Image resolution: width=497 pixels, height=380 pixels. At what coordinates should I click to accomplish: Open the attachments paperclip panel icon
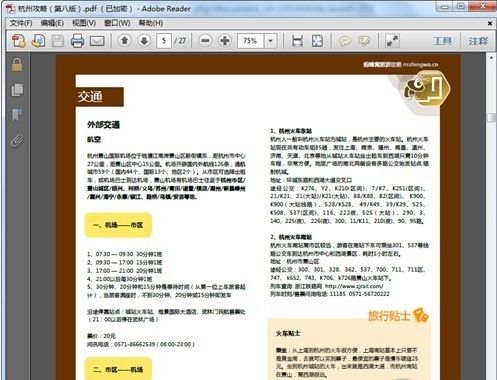click(x=17, y=141)
